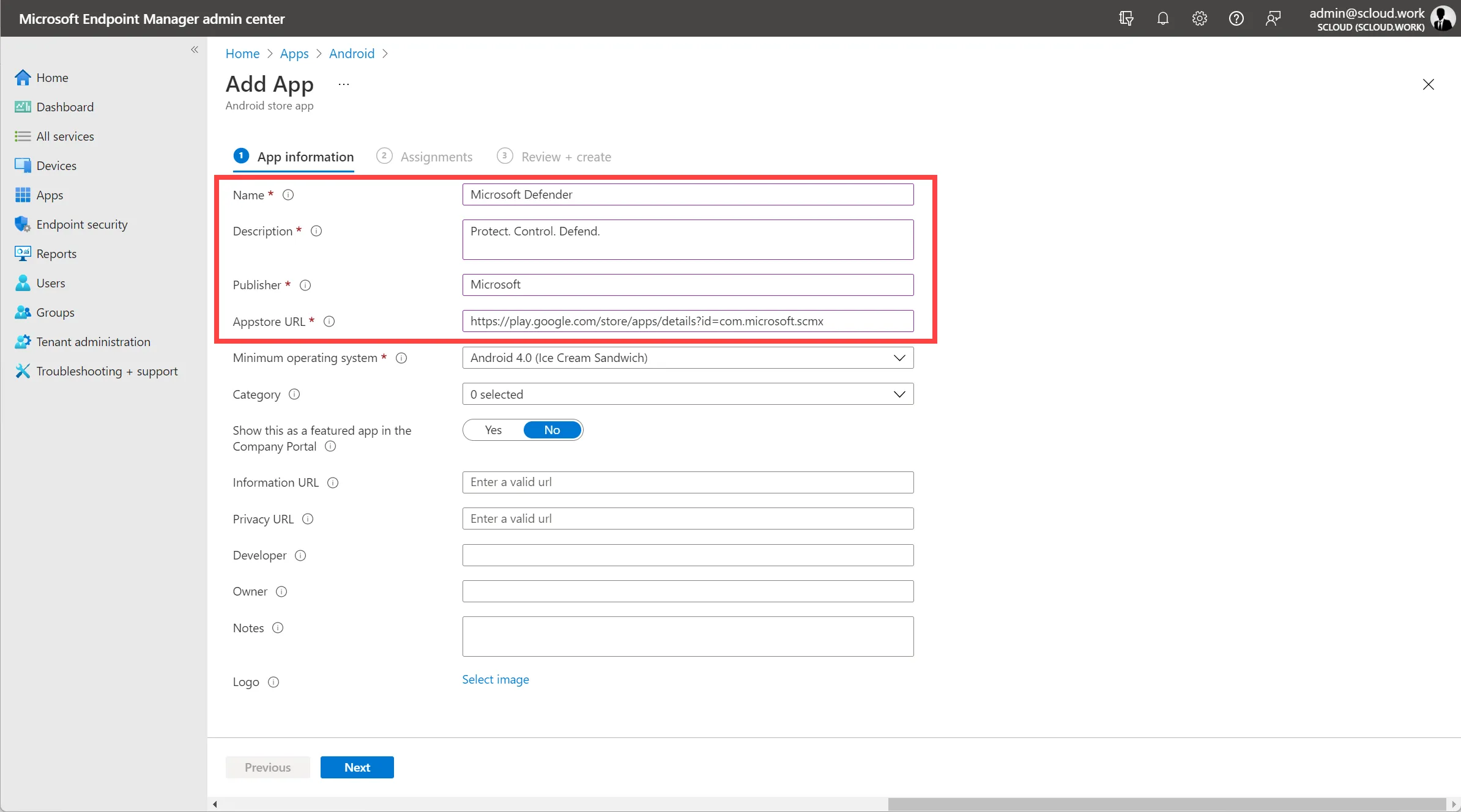Show info tooltip for Notes
The height and width of the screenshot is (812, 1461).
click(x=278, y=628)
